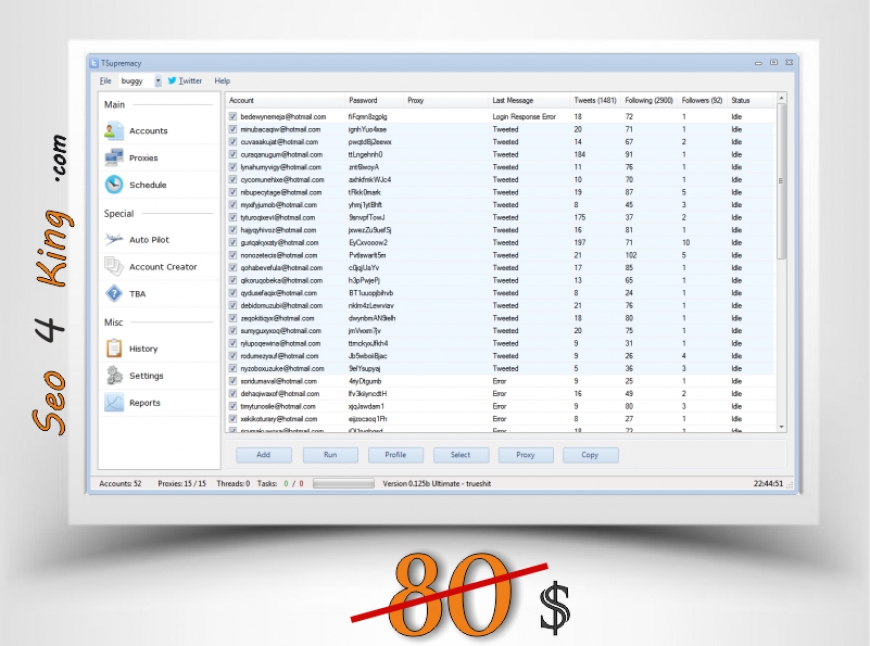Click the scrollbar up arrow
This screenshot has width=870, height=646.
tap(781, 98)
